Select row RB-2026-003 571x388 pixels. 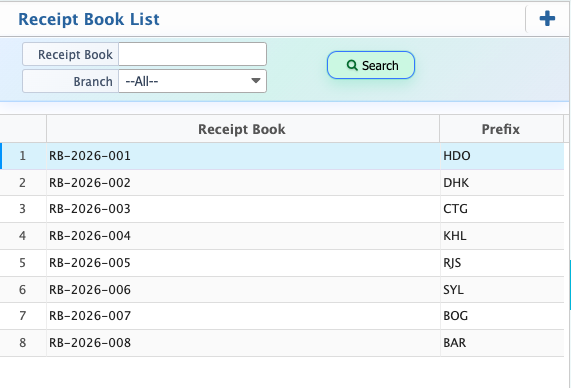point(282,209)
